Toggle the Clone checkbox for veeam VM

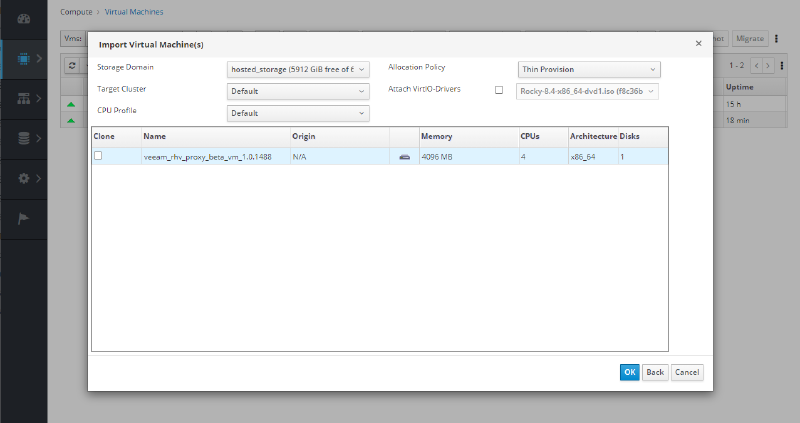click(x=98, y=156)
